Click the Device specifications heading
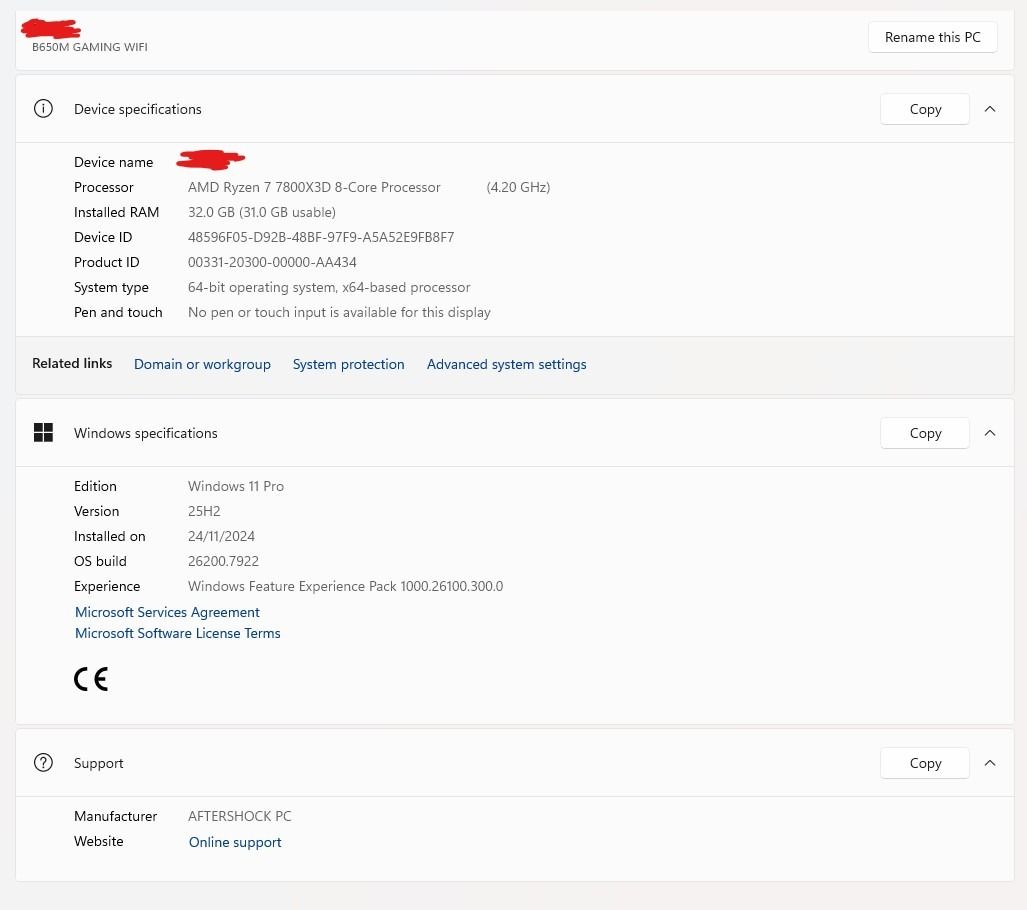Viewport: 1027px width, 910px height. click(x=138, y=109)
